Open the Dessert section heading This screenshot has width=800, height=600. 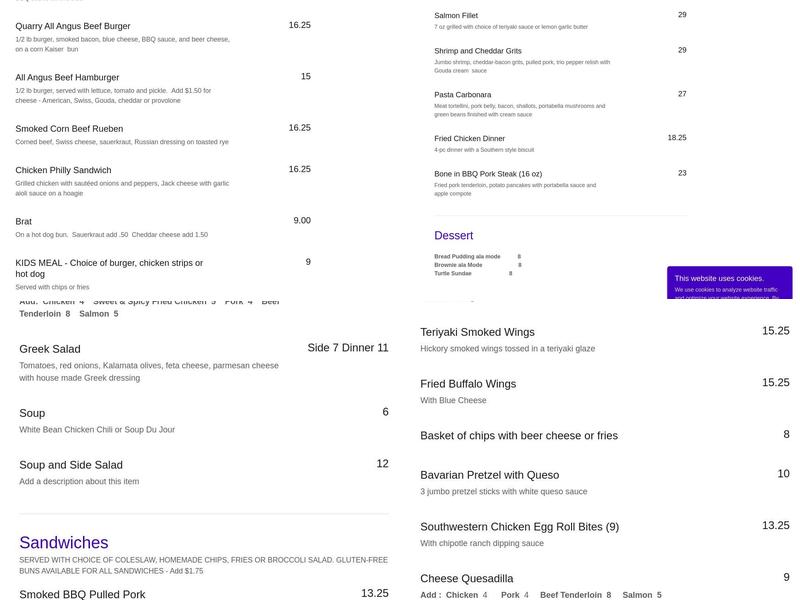(452, 235)
